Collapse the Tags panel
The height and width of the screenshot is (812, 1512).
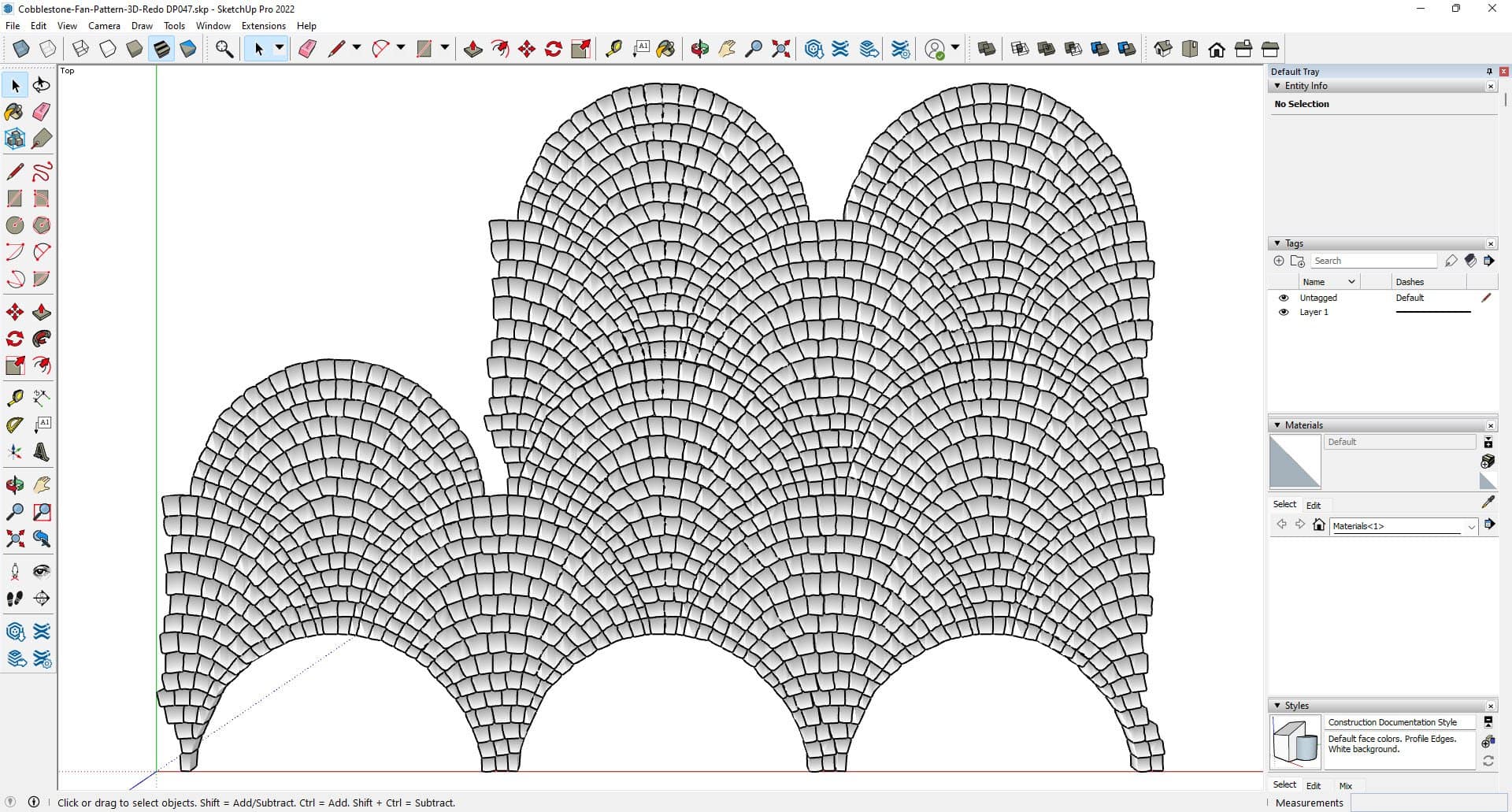(1277, 243)
